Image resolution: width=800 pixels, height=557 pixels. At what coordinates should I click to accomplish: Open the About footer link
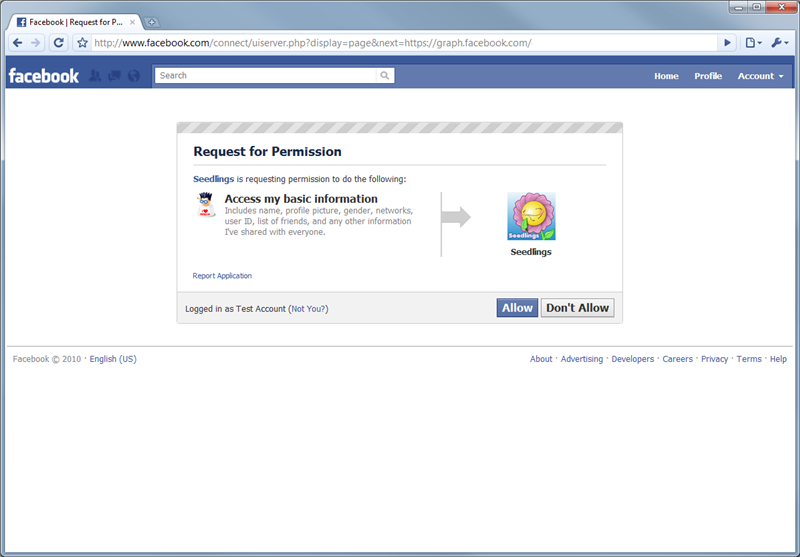[541, 359]
